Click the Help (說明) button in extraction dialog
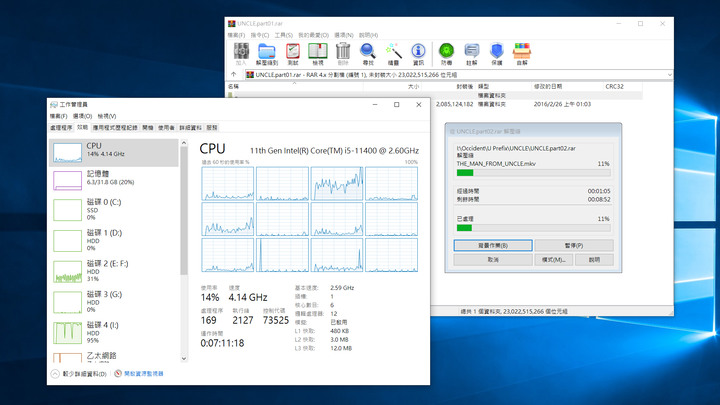This screenshot has width=720, height=405. pyautogui.click(x=594, y=259)
